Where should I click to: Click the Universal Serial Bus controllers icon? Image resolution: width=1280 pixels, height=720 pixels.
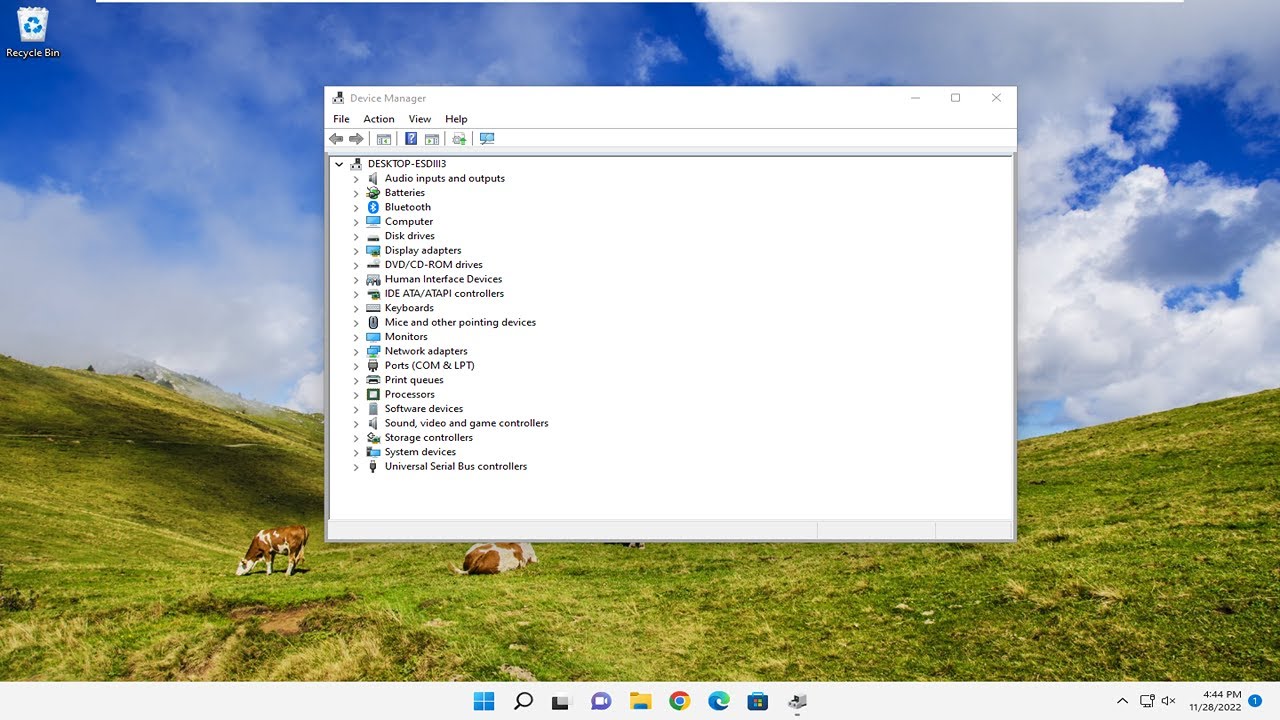coord(373,466)
